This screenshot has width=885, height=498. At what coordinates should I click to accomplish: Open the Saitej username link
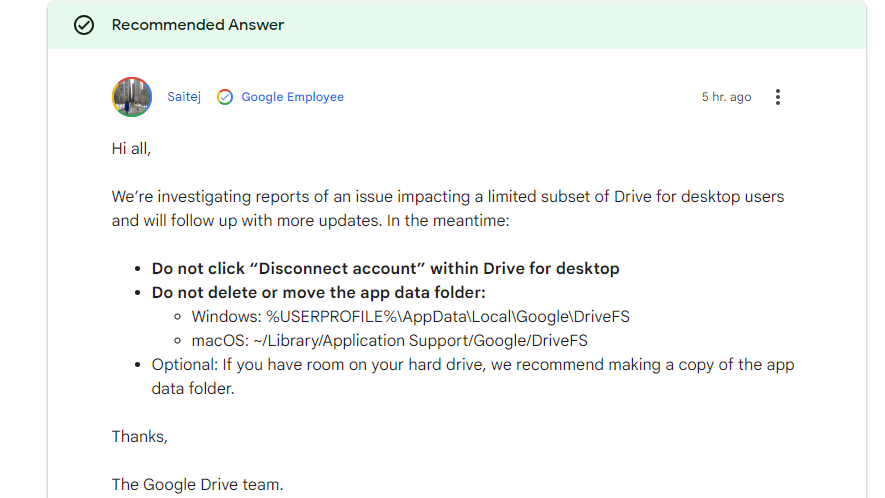[x=184, y=97]
